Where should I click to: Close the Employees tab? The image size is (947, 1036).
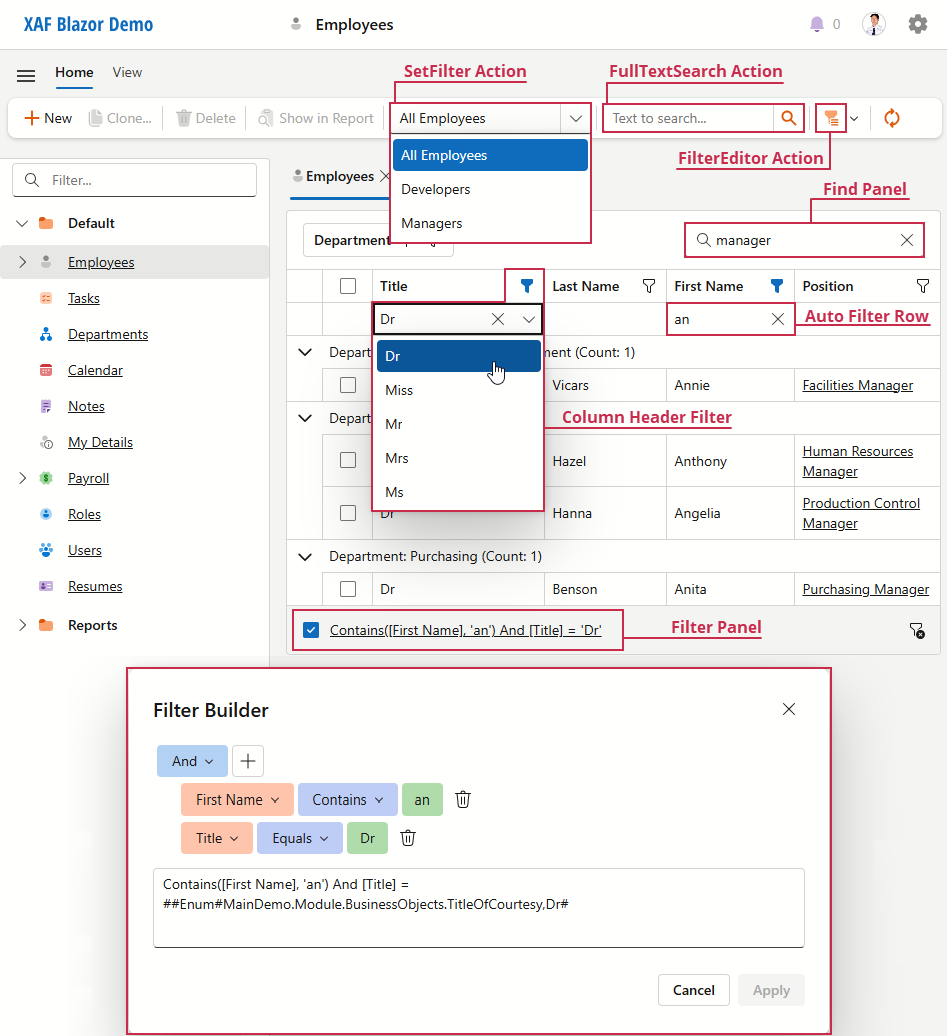pos(385,176)
